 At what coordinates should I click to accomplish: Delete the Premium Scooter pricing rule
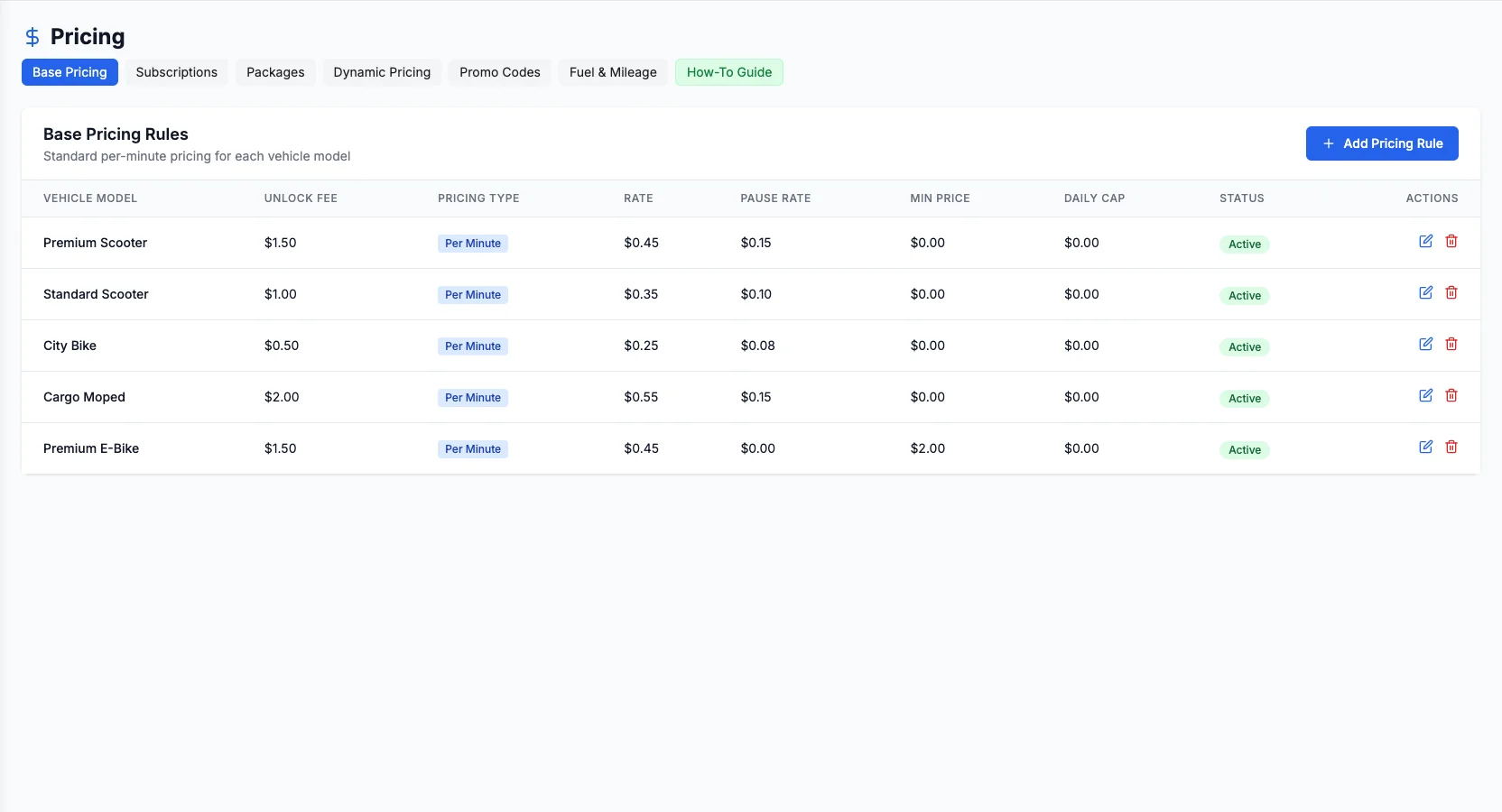1451,241
